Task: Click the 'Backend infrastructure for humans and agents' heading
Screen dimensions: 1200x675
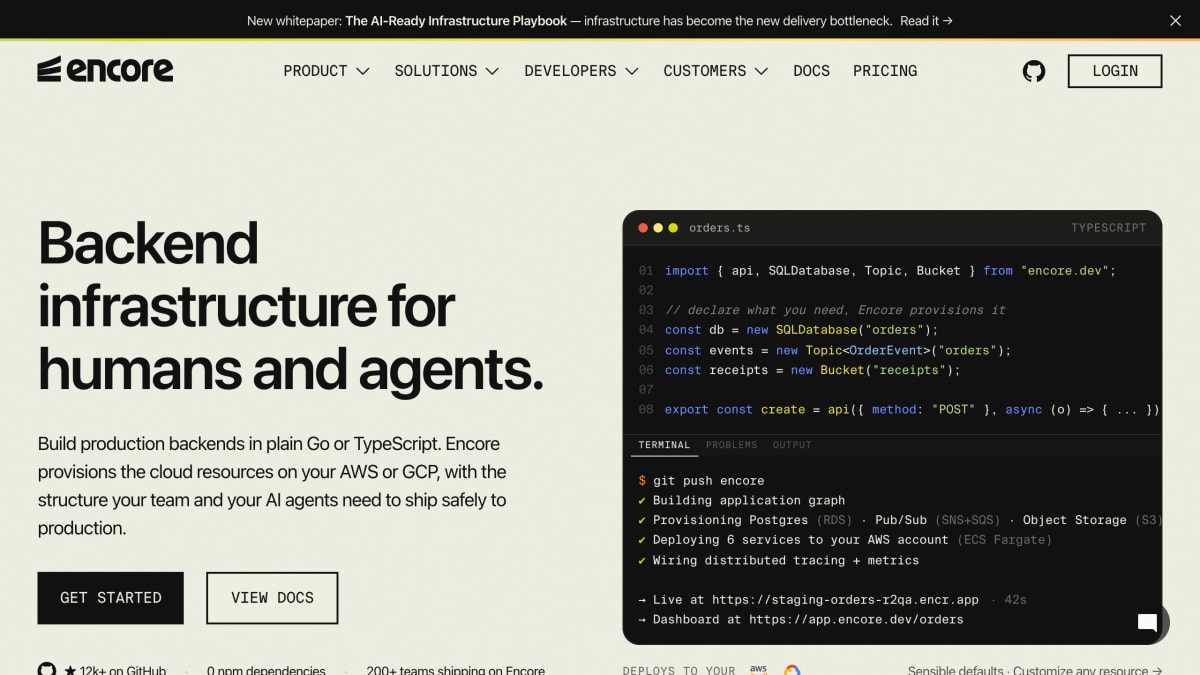Action: [291, 305]
